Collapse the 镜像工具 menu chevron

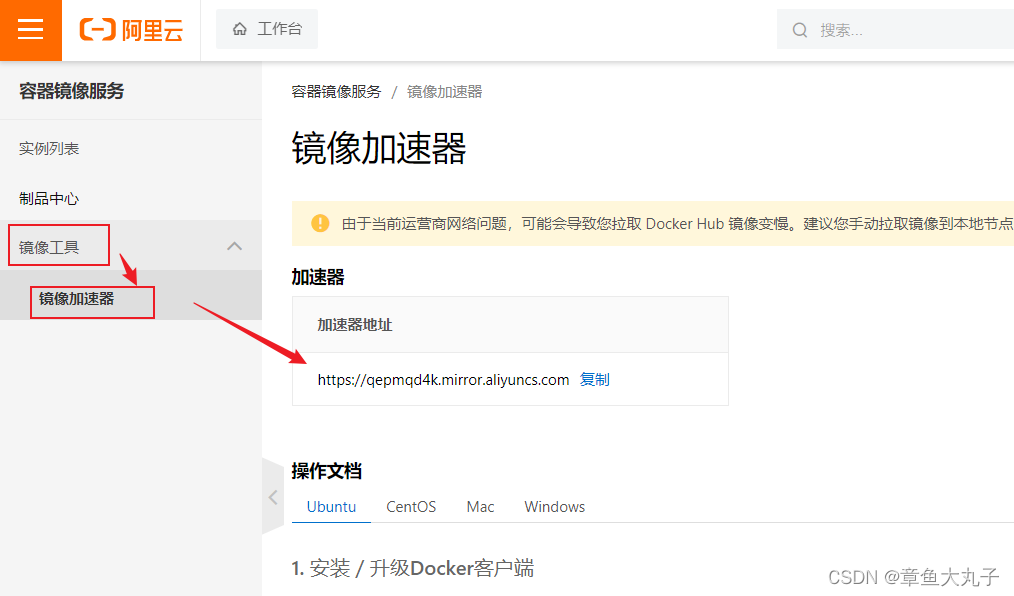pos(235,246)
